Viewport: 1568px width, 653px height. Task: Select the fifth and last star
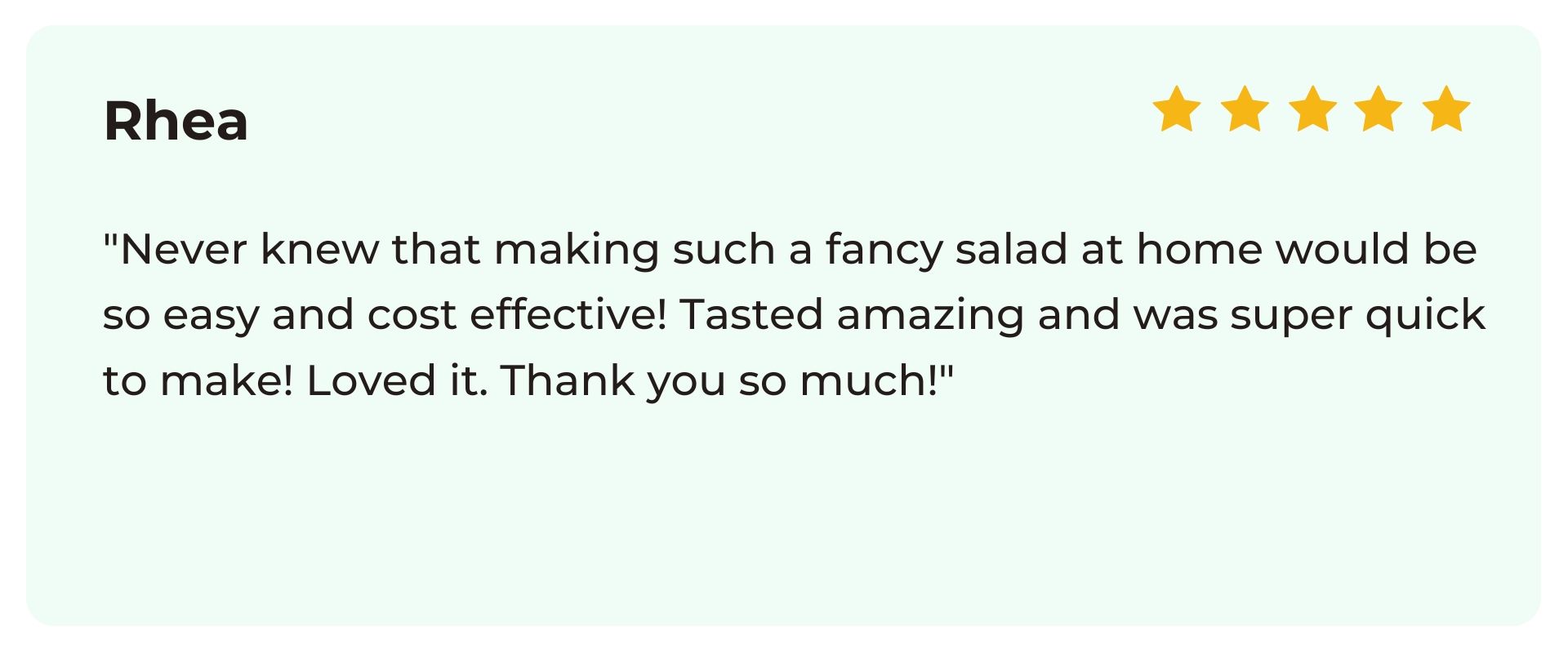1446,109
